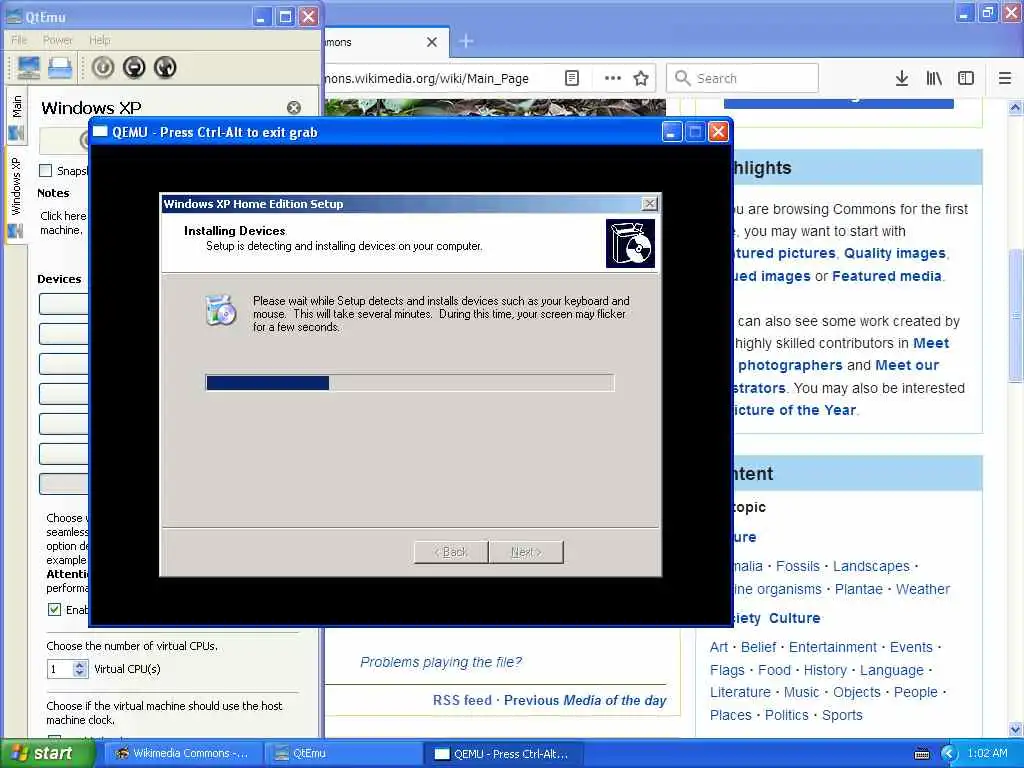Screen dimensions: 1024x768
Task: Close the Windows XP Home Edition Setup dialog
Action: pyautogui.click(x=649, y=204)
